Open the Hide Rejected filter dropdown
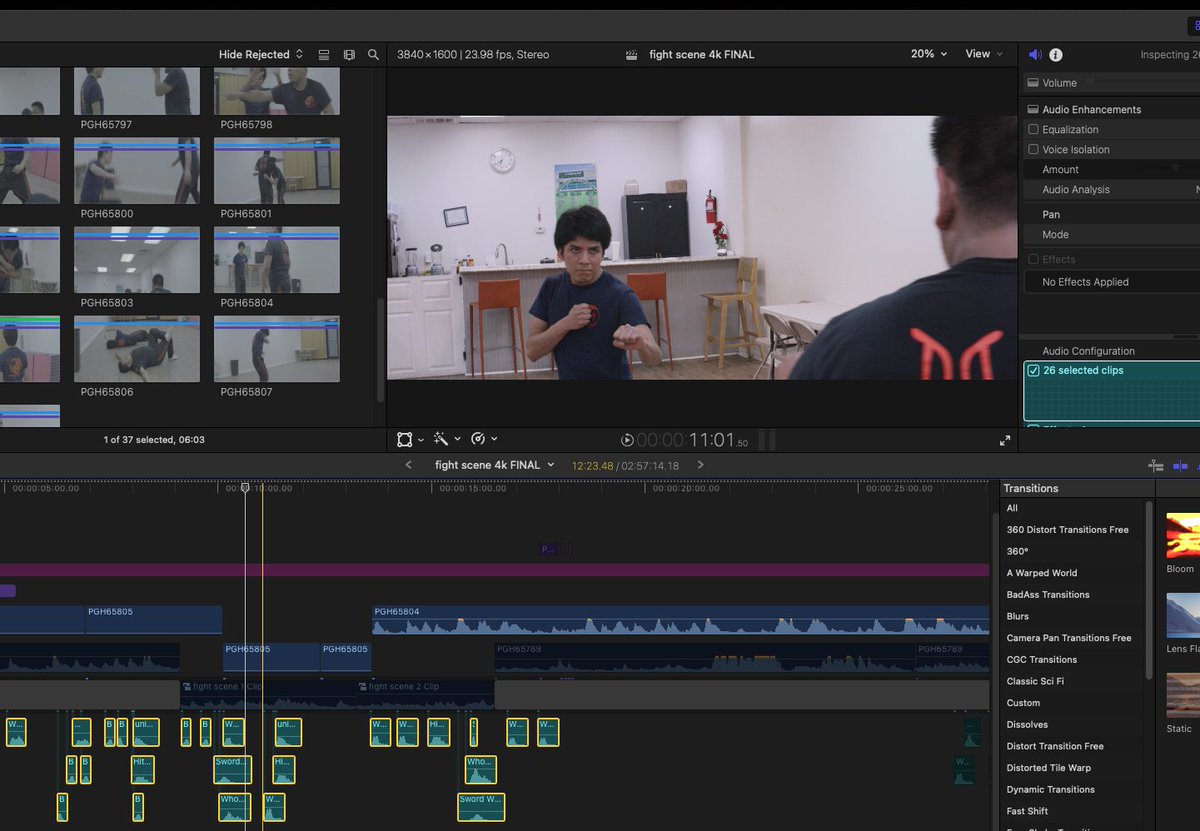1200x831 pixels. tap(258, 55)
